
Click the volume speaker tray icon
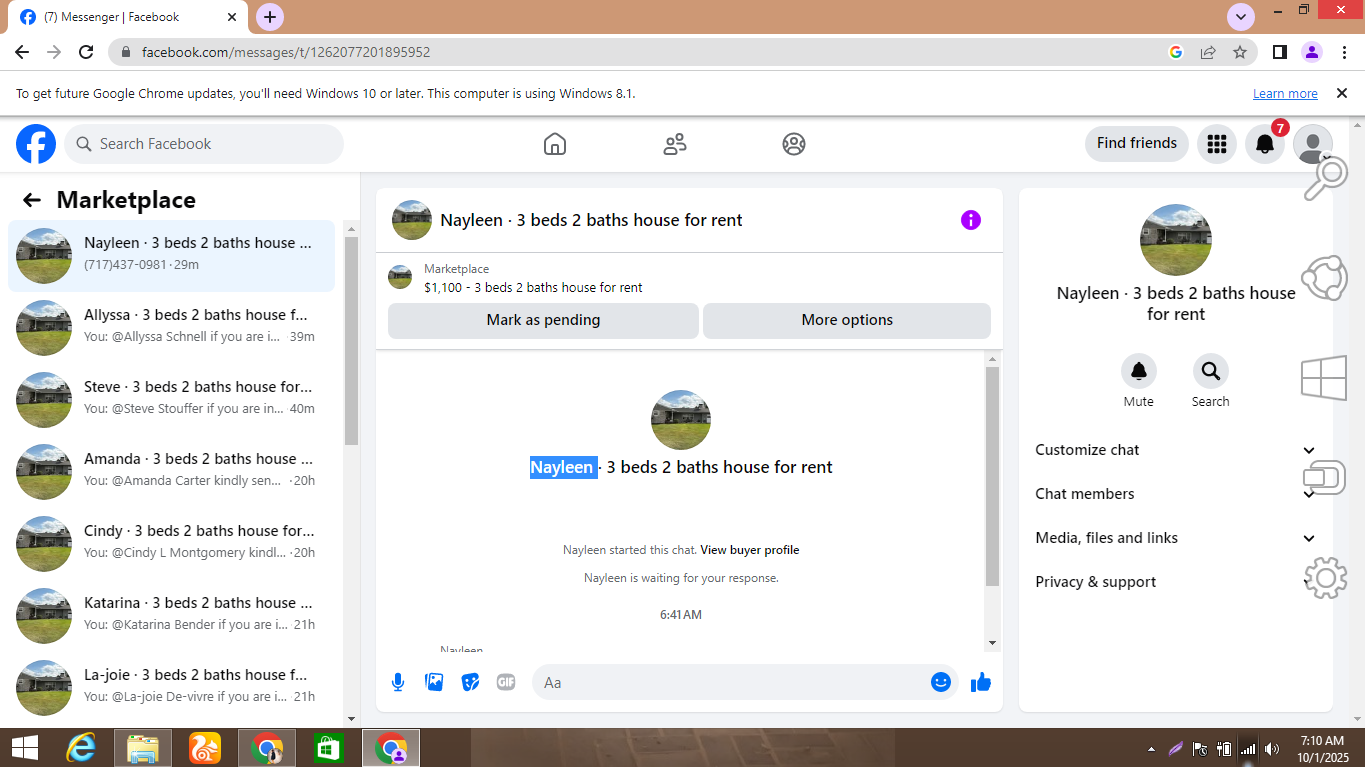pyautogui.click(x=1272, y=748)
